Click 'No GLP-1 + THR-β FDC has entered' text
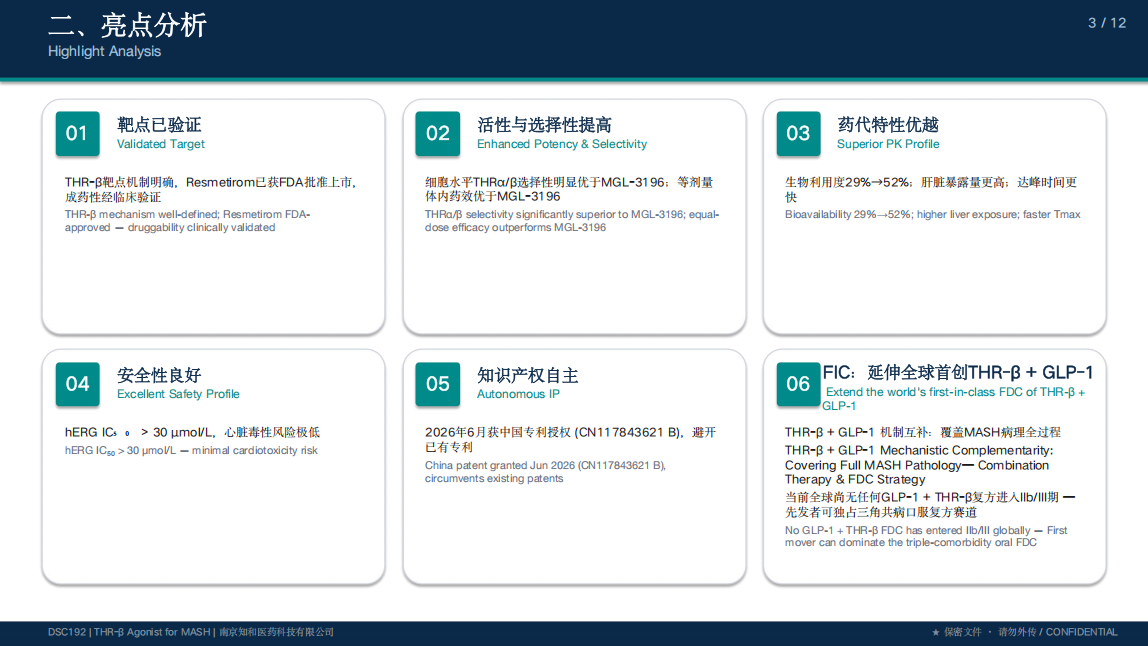 (x=926, y=536)
